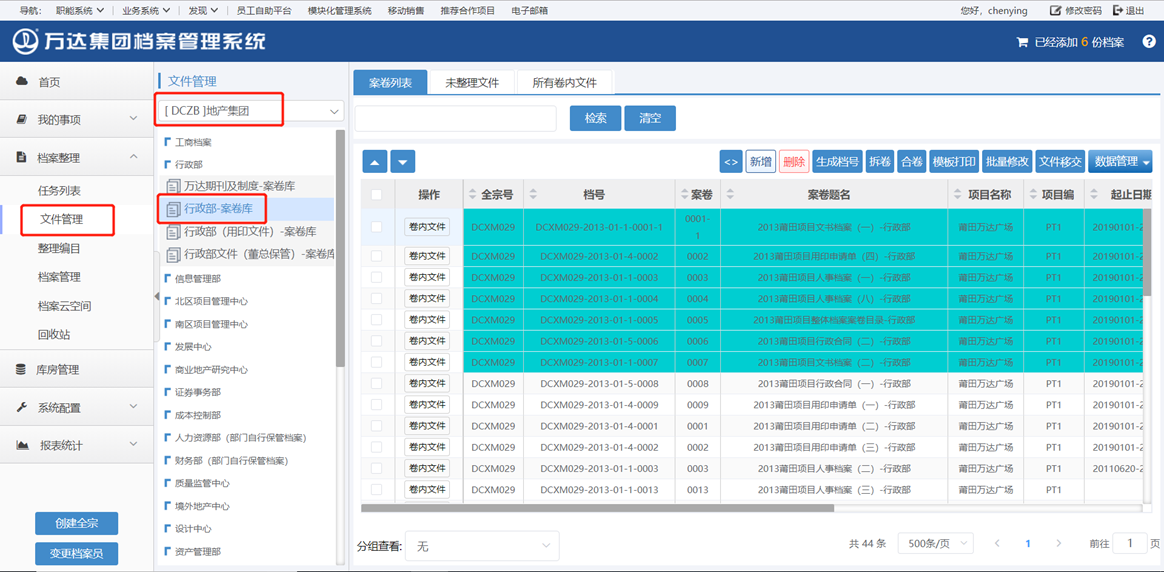Click the 修改密码 edit icon
Image resolution: width=1164 pixels, height=572 pixels.
click(x=1055, y=11)
